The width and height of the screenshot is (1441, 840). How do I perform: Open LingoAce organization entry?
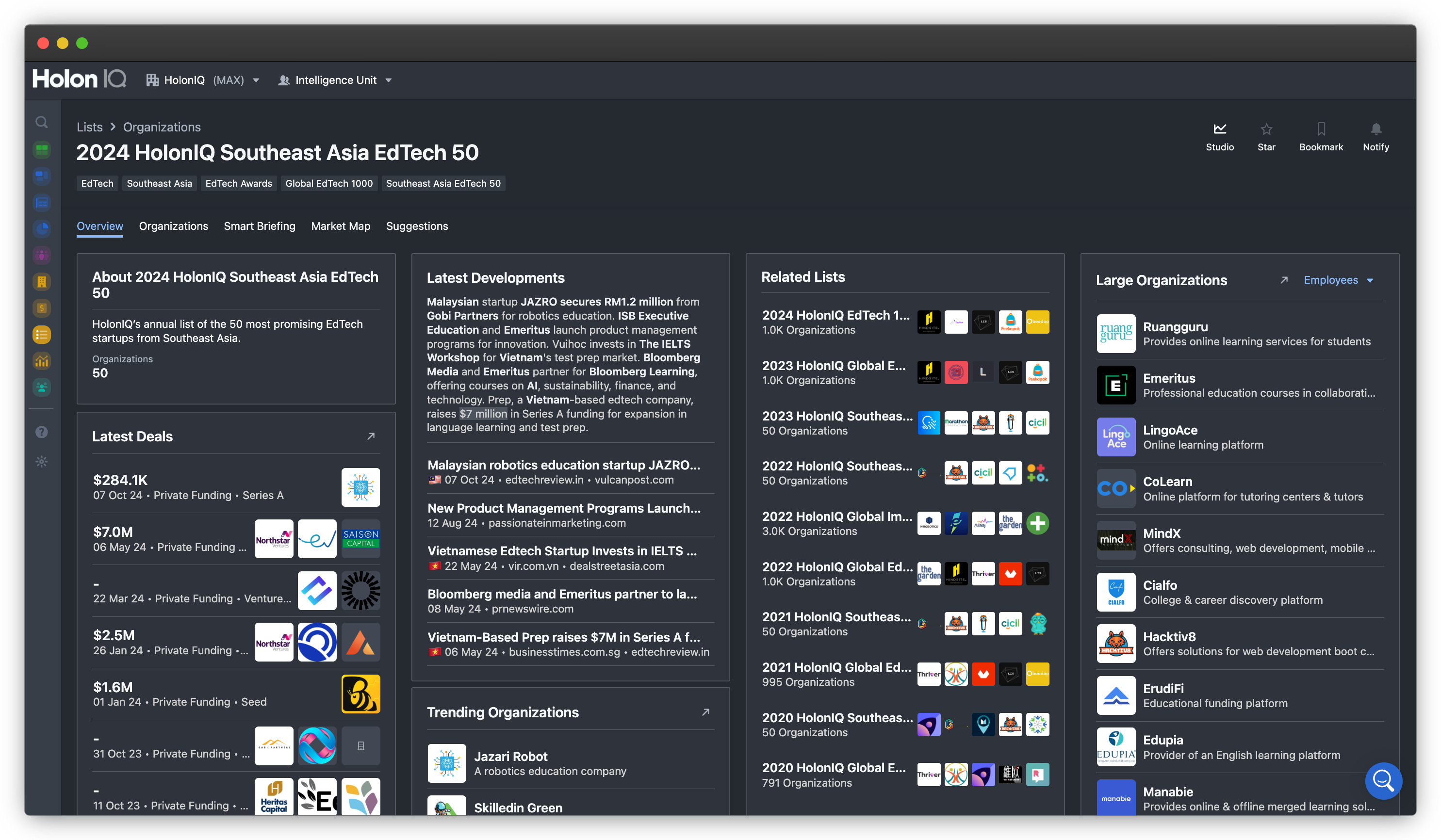pyautogui.click(x=1240, y=437)
